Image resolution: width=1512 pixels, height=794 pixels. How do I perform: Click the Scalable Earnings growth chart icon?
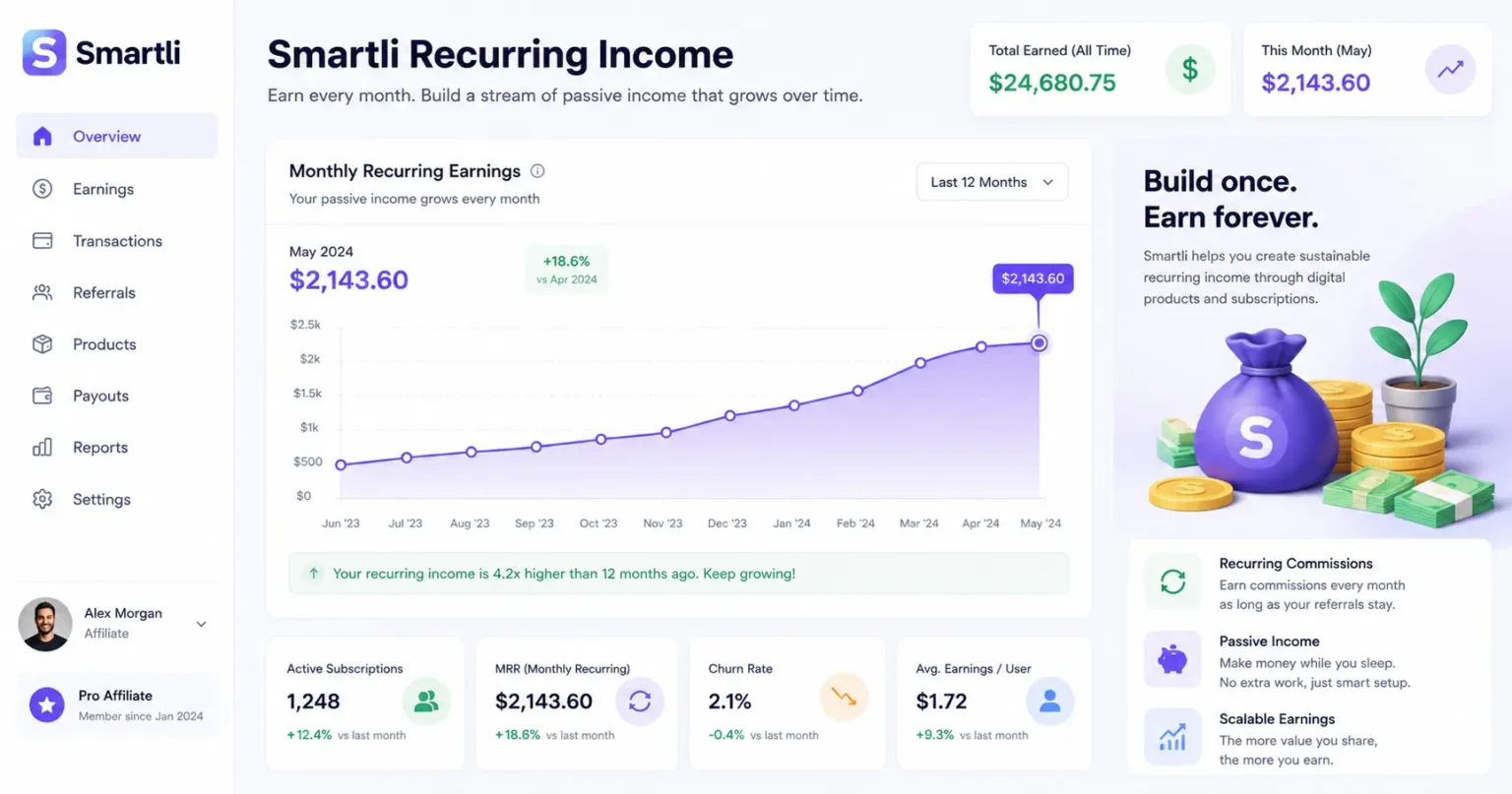coord(1172,737)
